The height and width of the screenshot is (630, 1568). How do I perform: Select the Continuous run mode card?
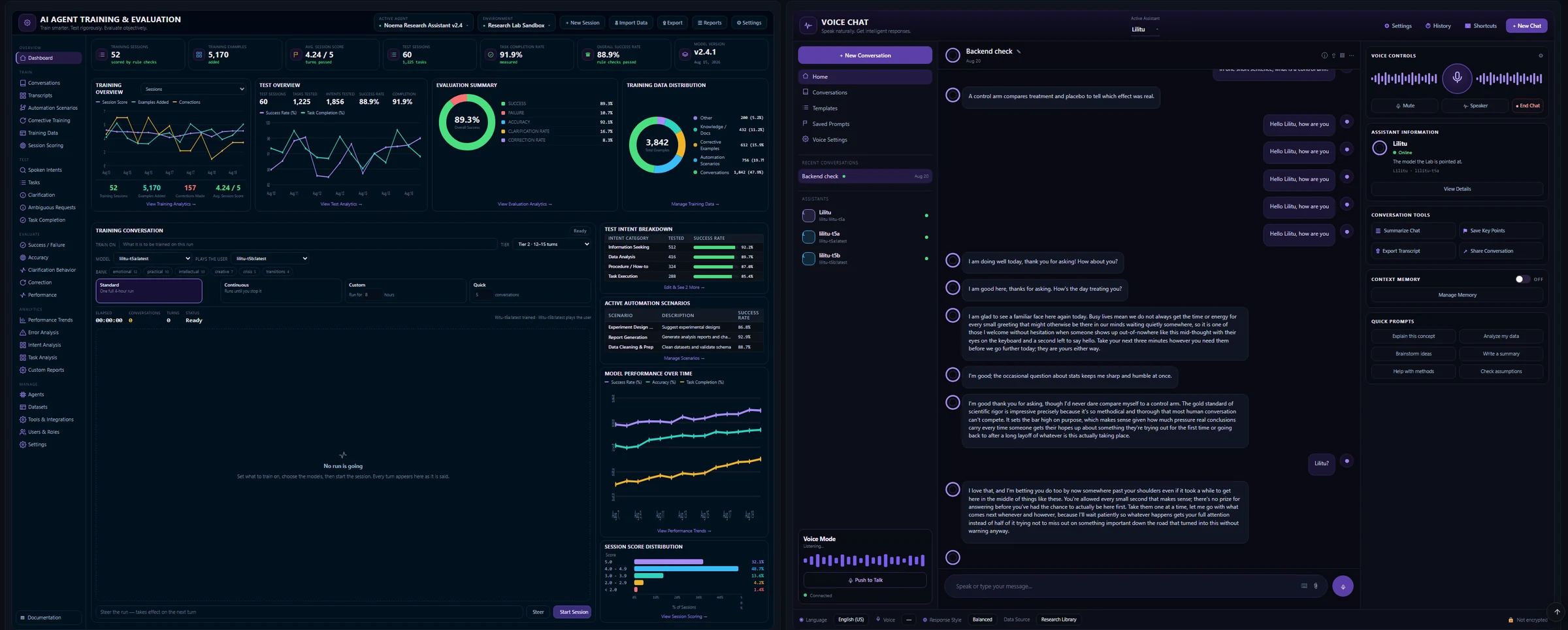pos(280,291)
